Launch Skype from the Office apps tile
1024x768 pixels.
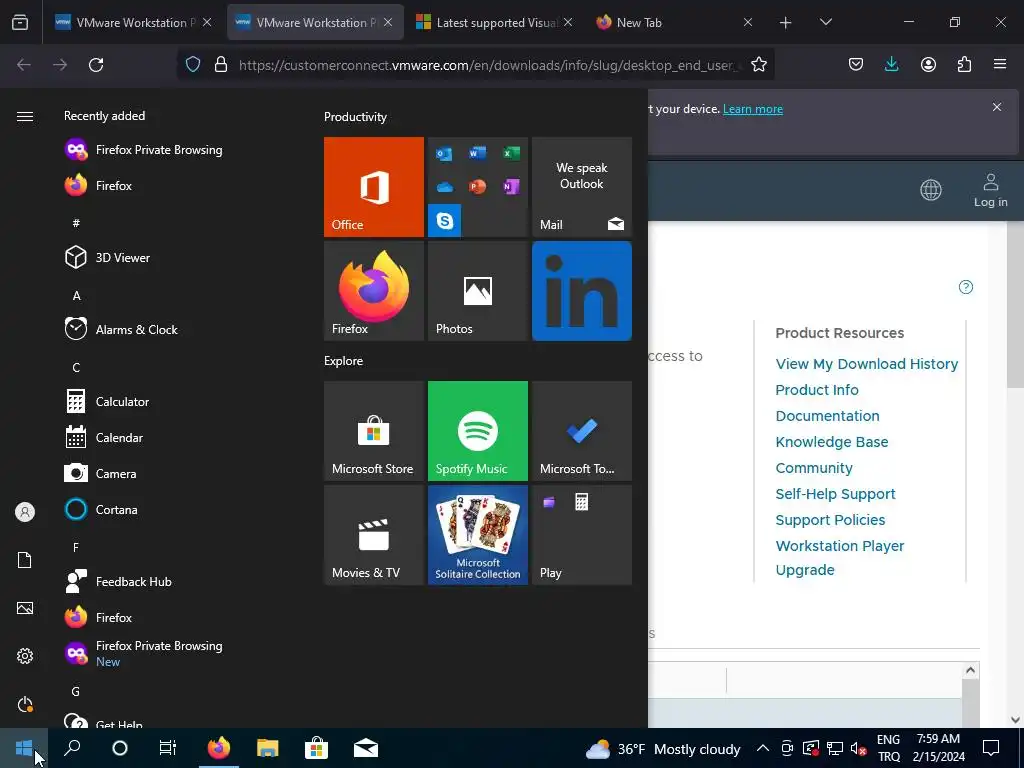coord(445,221)
